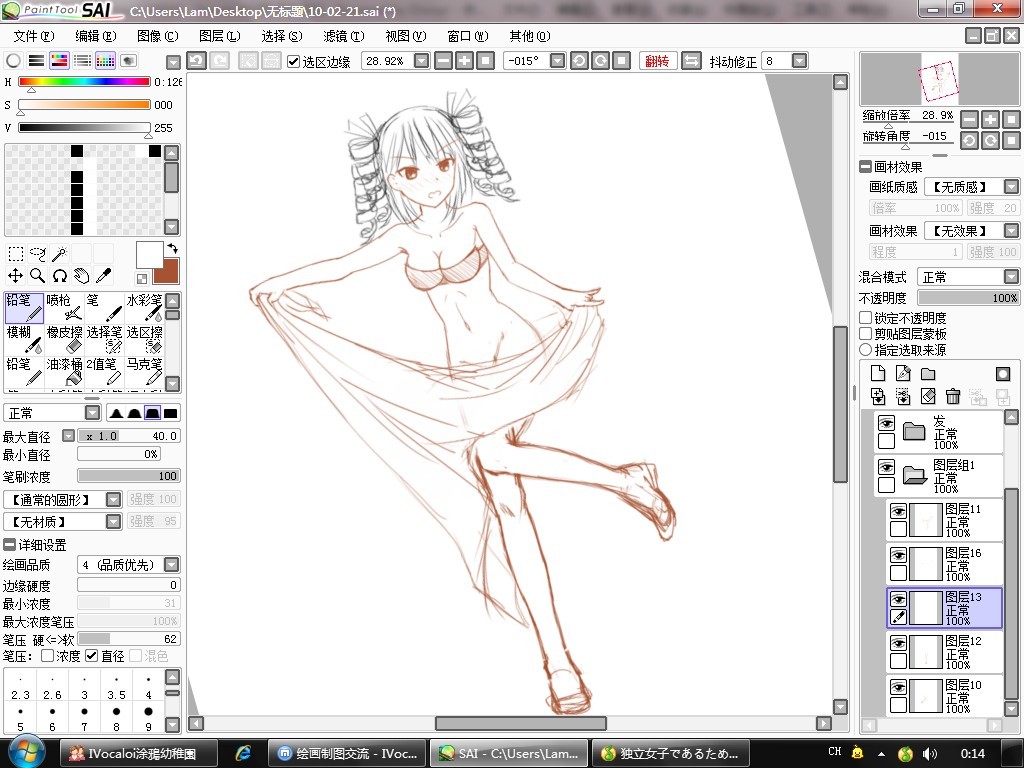Open the 混合模式 blend mode dropdown
1024x768 pixels.
coord(968,277)
